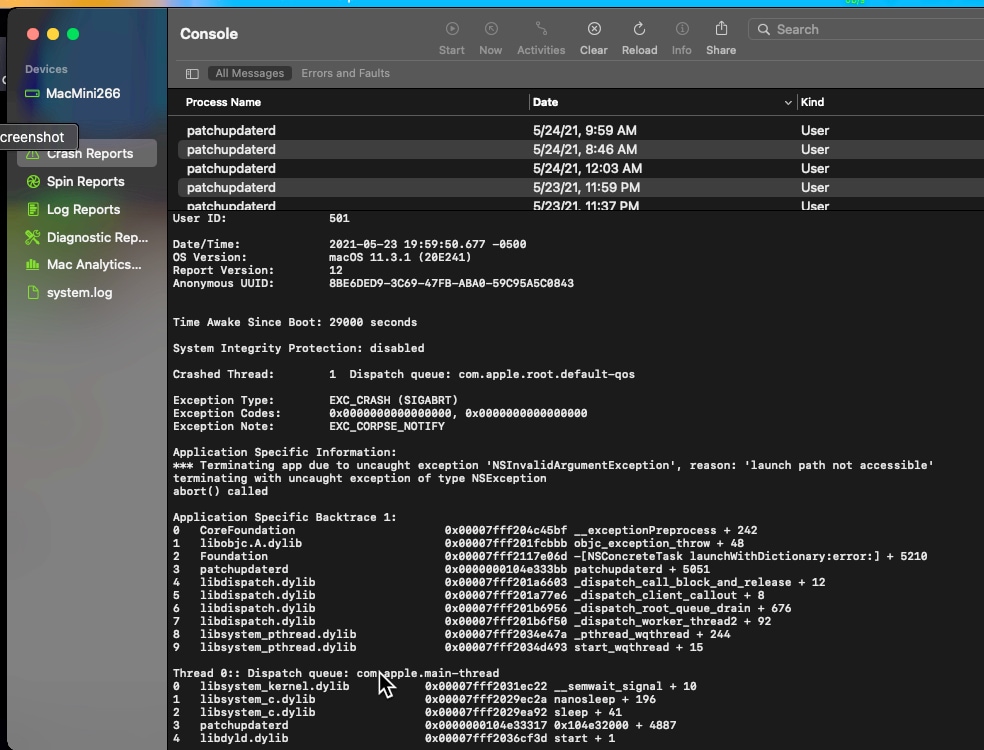Clear the console messages
984x750 pixels.
coord(594,29)
